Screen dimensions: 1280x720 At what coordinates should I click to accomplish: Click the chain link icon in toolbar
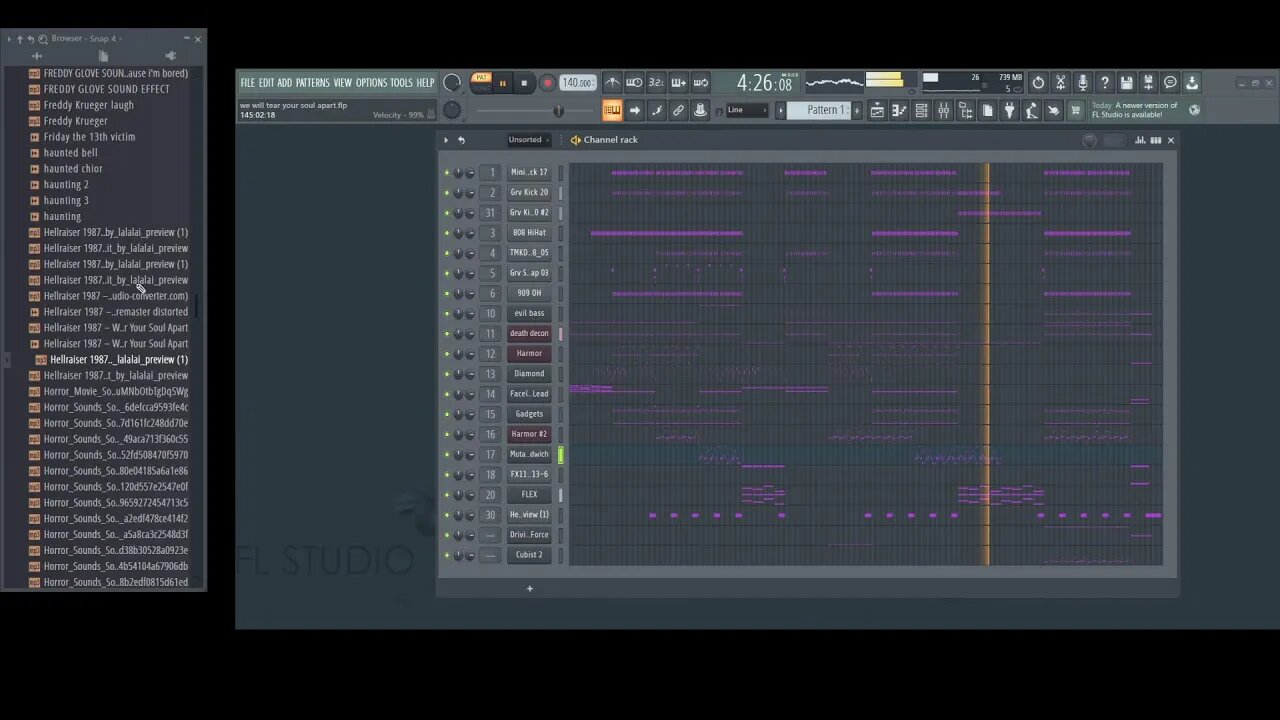[x=679, y=110]
